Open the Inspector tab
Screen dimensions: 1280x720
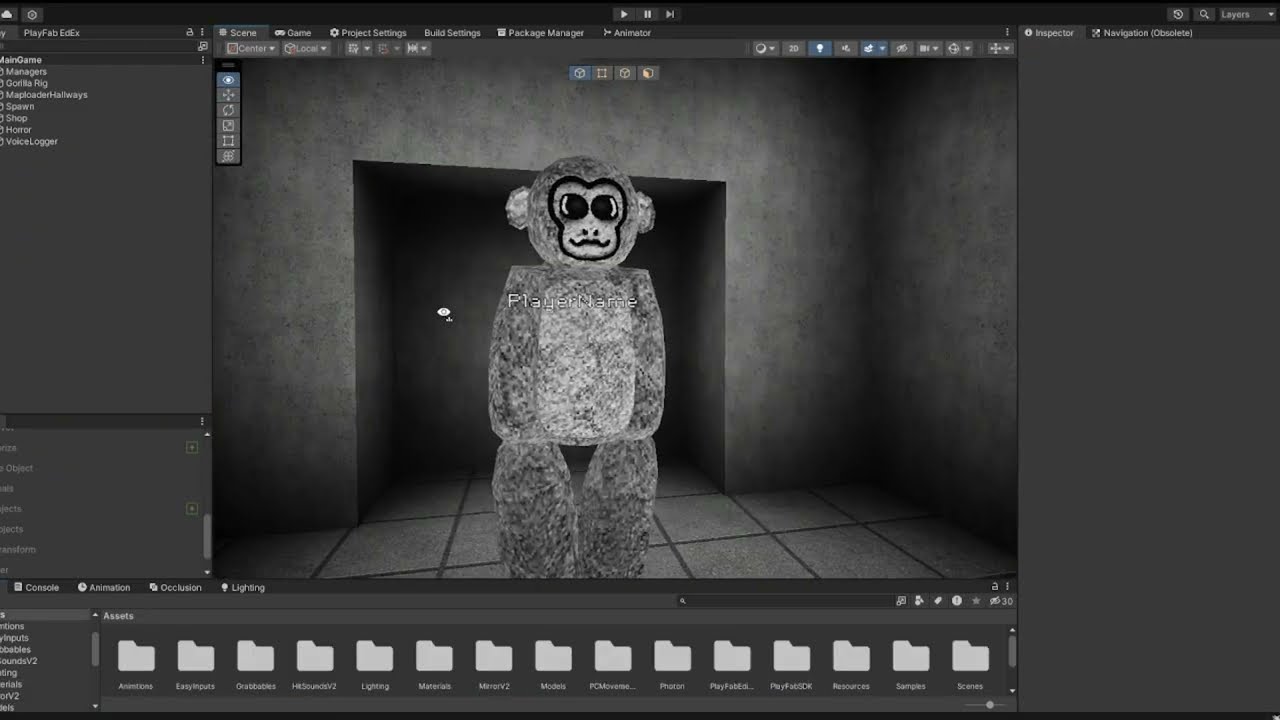(x=1048, y=33)
